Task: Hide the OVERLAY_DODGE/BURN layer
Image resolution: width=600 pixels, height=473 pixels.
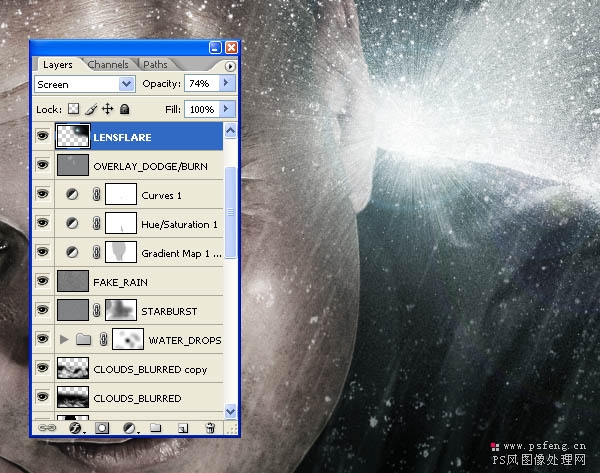Action: tap(43, 165)
